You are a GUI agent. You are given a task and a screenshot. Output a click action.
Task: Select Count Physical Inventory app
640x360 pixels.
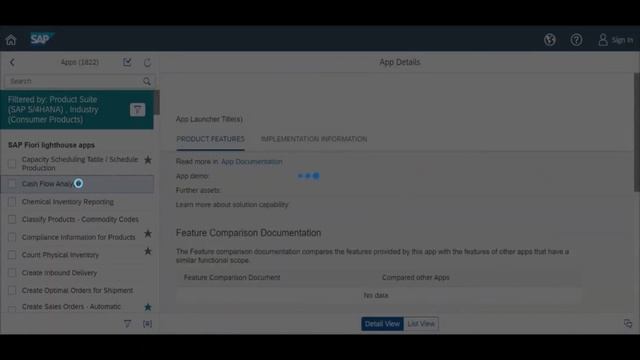click(60, 255)
